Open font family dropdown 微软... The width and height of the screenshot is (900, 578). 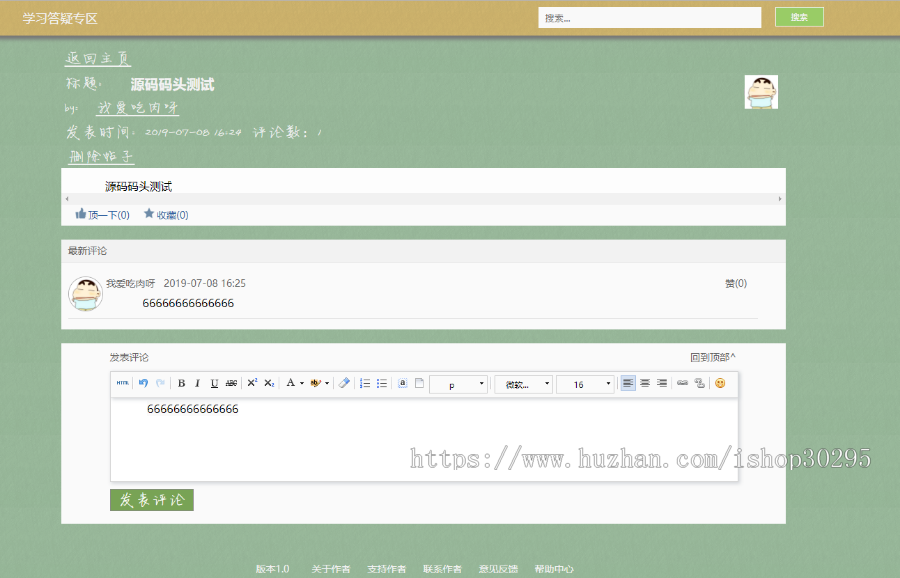(524, 384)
